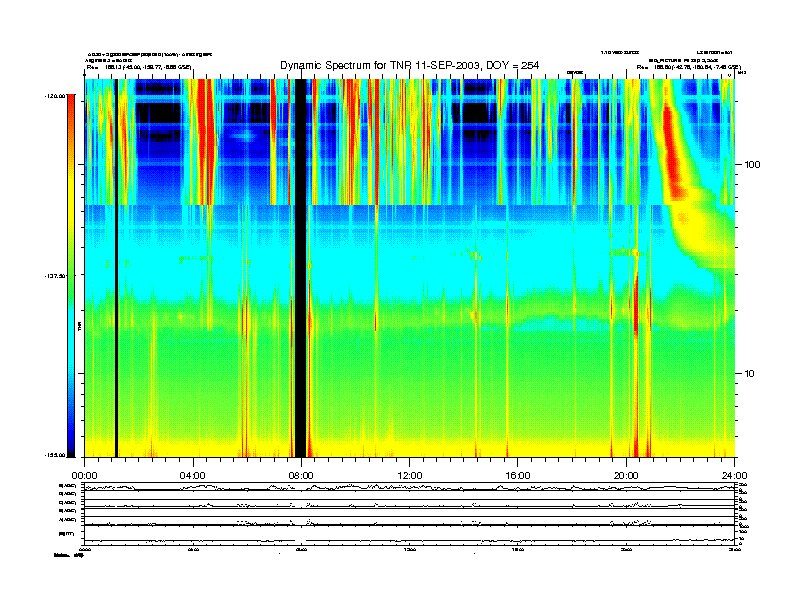This screenshot has width=792, height=612.
Task: Click the 00:00 time axis label
Action: [x=84, y=476]
